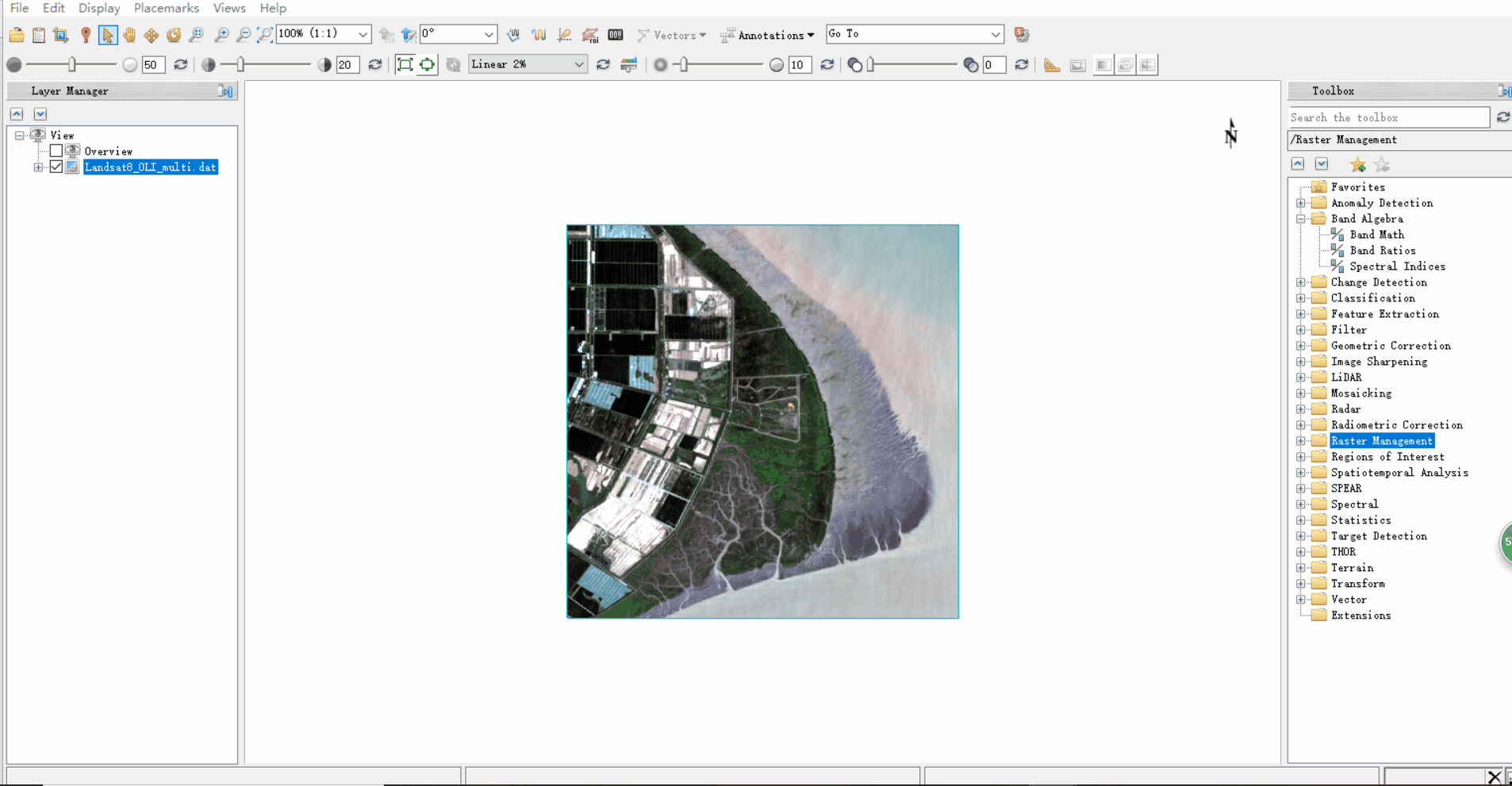The height and width of the screenshot is (786, 1512).
Task: Activate the Rotate View tool
Action: [174, 35]
